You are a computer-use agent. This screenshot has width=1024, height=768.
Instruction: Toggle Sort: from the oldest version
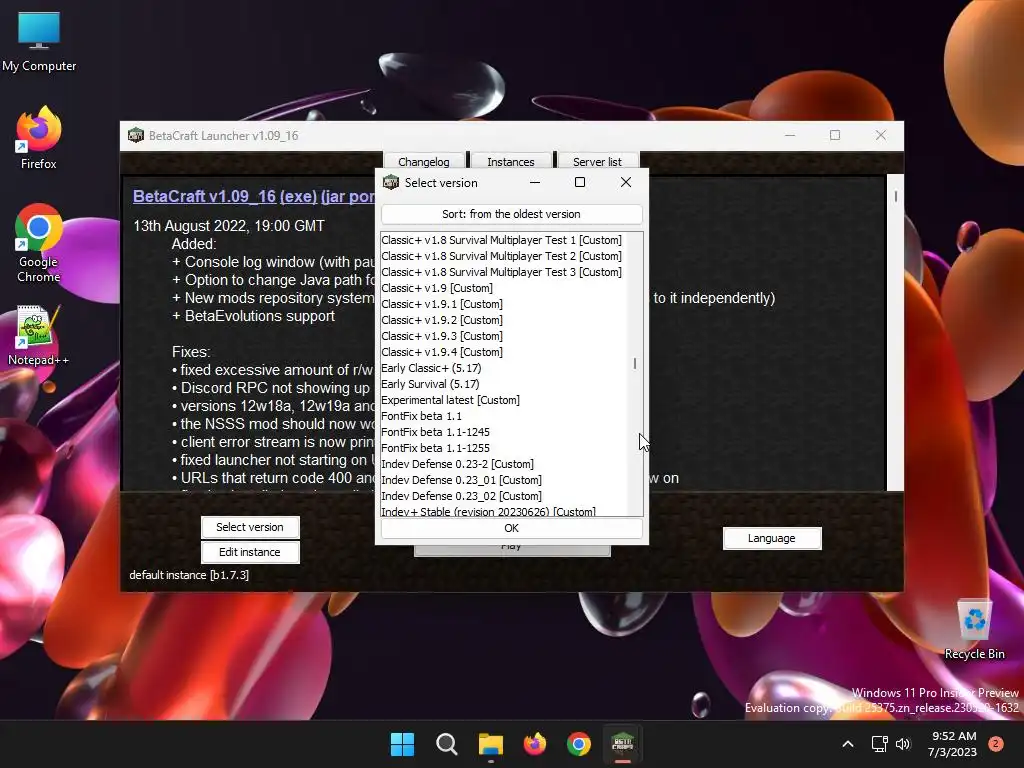[x=511, y=214]
